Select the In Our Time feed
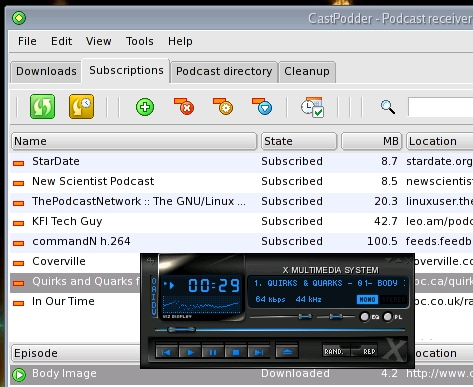This screenshot has height=387, width=473. click(75, 302)
